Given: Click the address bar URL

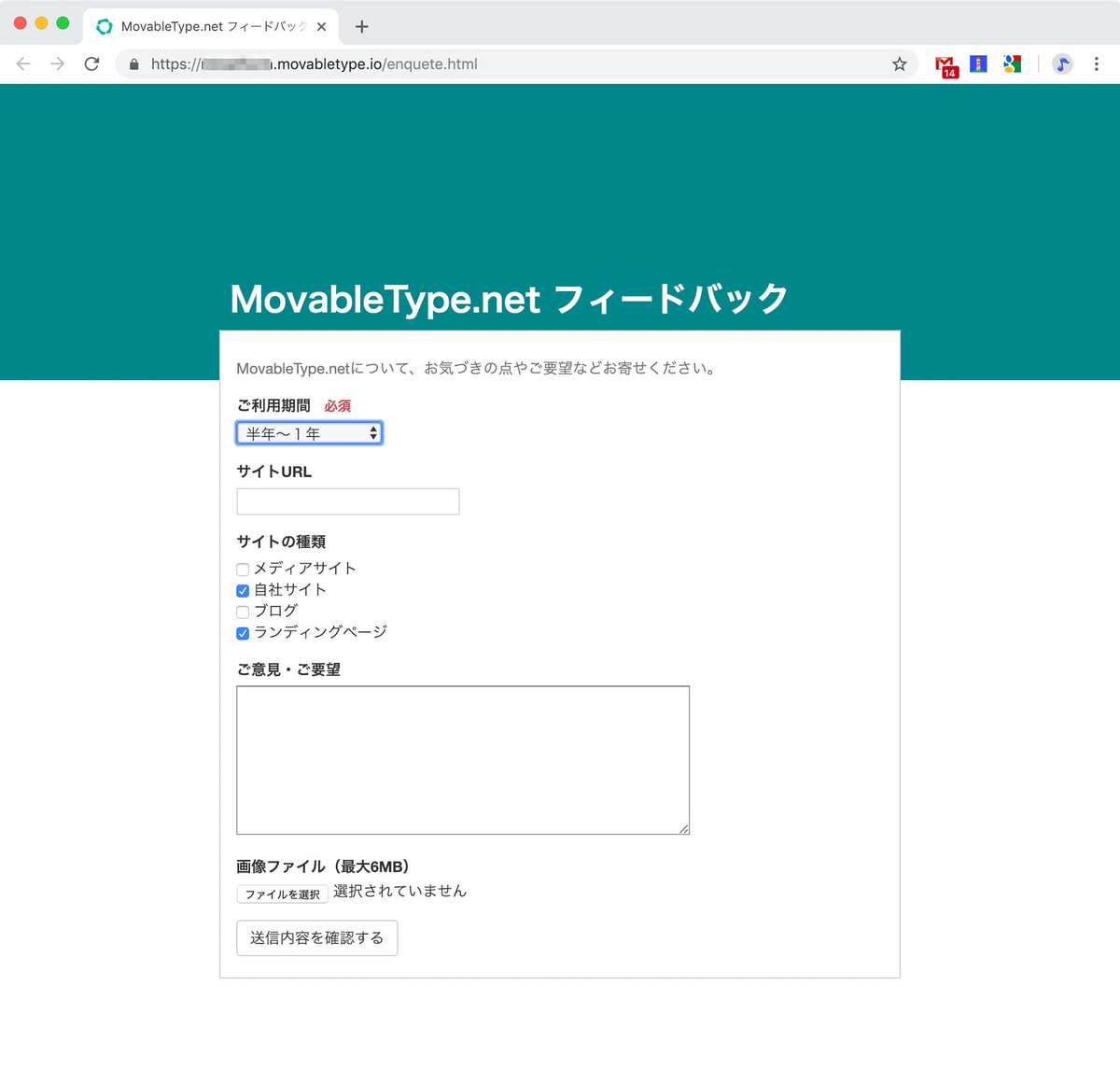Looking at the screenshot, I should point(315,63).
